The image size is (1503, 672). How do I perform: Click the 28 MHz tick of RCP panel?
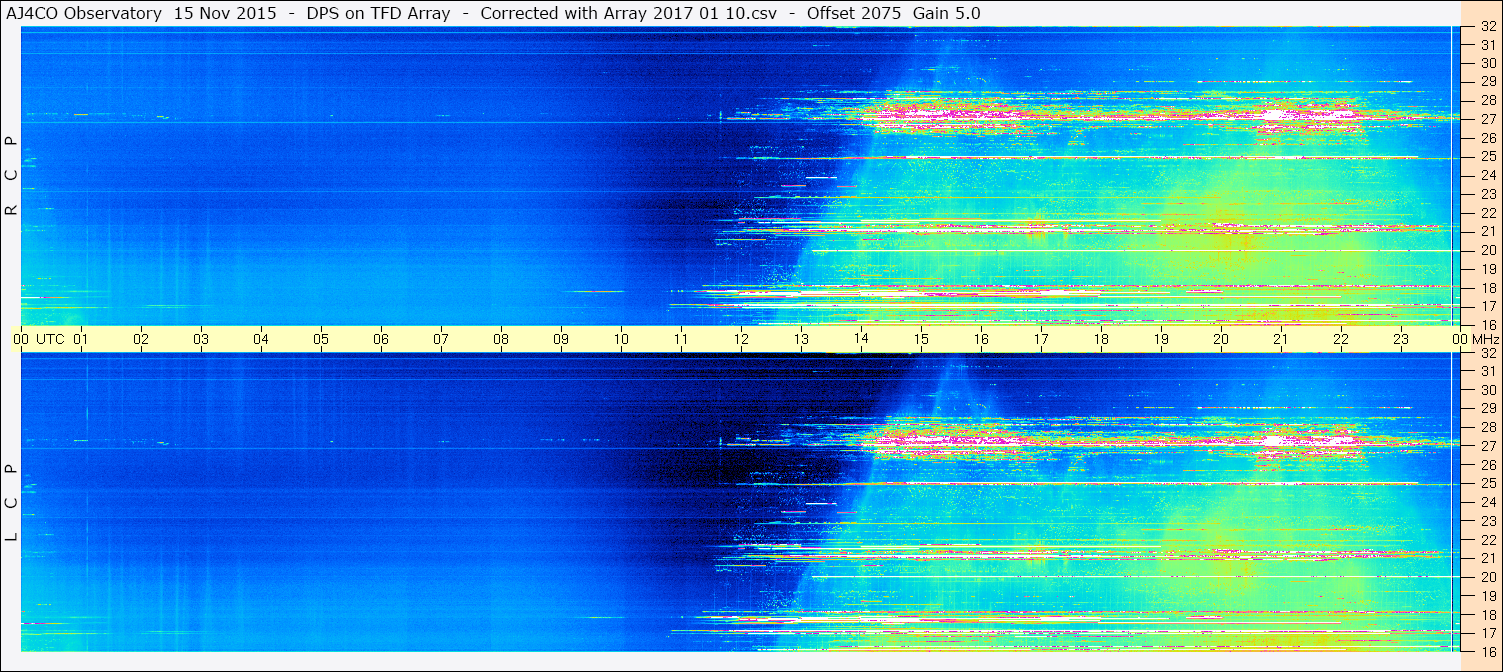(1487, 100)
